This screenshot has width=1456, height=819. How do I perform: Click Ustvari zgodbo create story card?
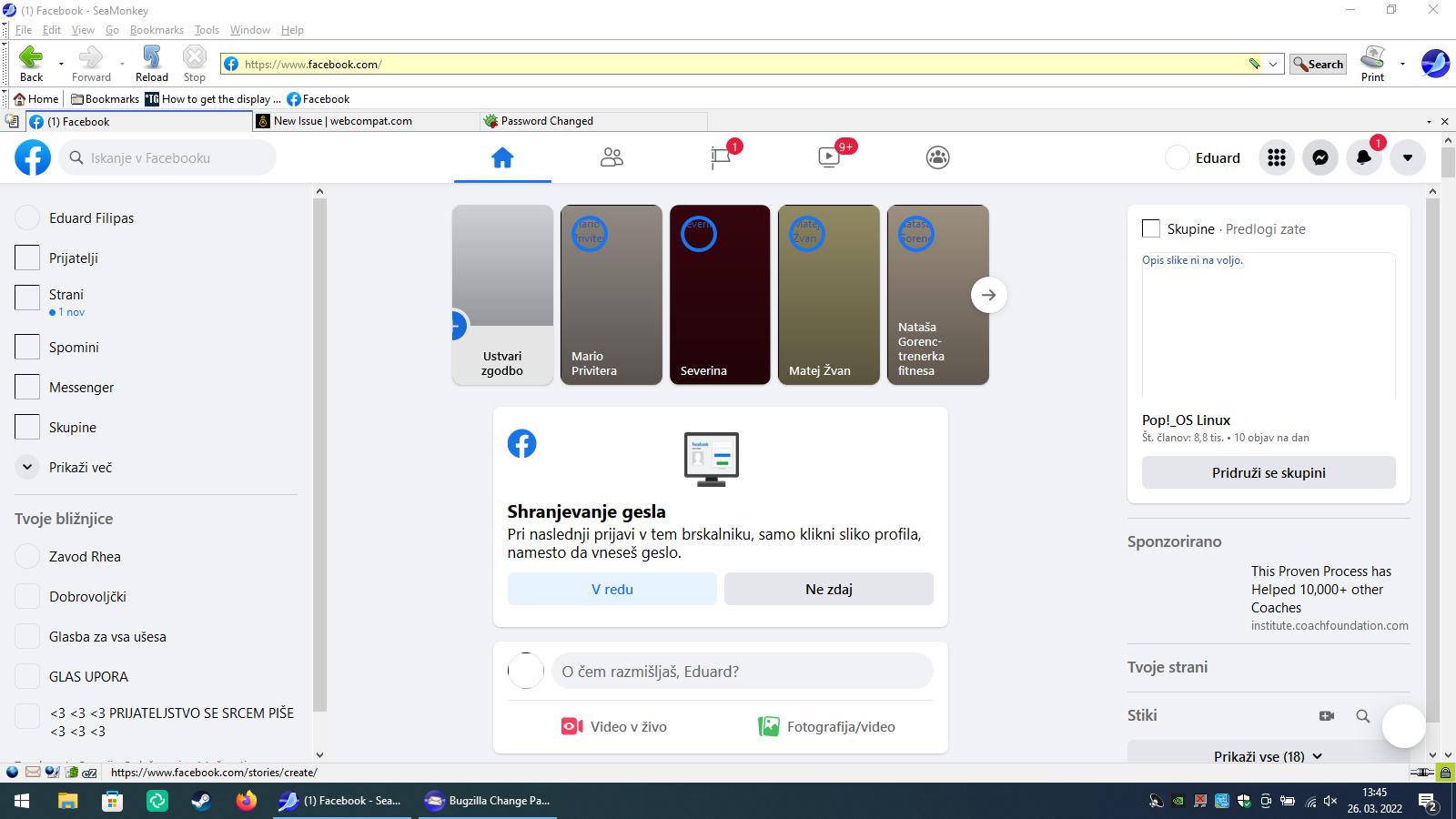502,295
